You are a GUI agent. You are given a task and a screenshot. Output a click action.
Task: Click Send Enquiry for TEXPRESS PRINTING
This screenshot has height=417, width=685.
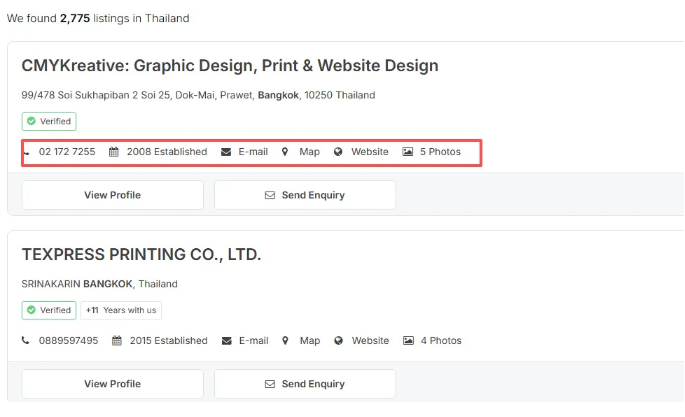tap(305, 384)
